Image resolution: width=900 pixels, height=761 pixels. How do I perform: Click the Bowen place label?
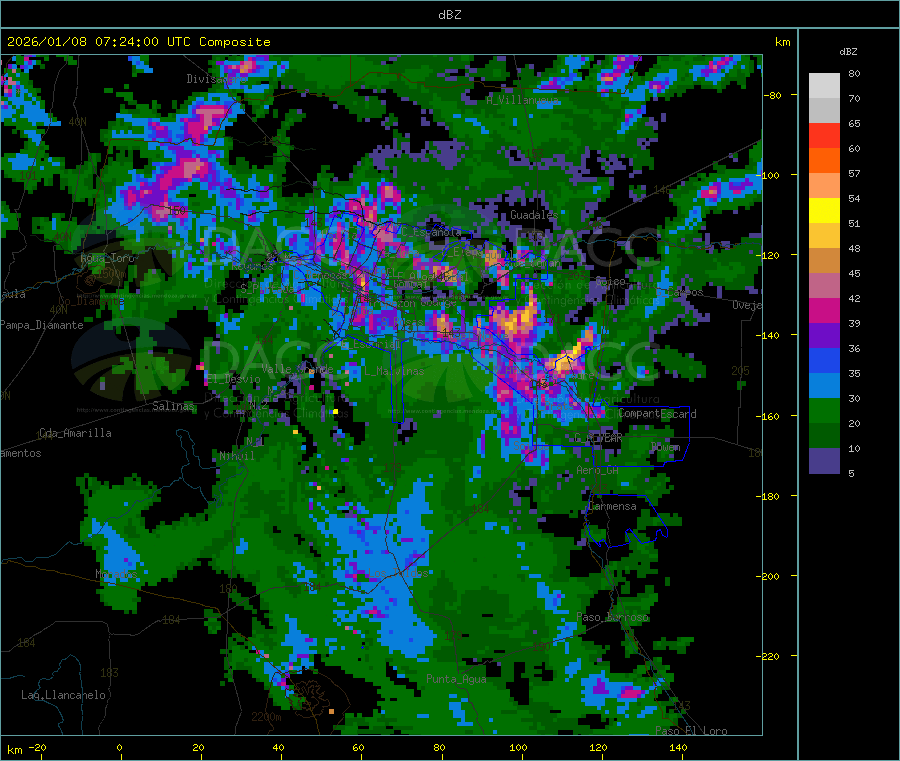(666, 447)
